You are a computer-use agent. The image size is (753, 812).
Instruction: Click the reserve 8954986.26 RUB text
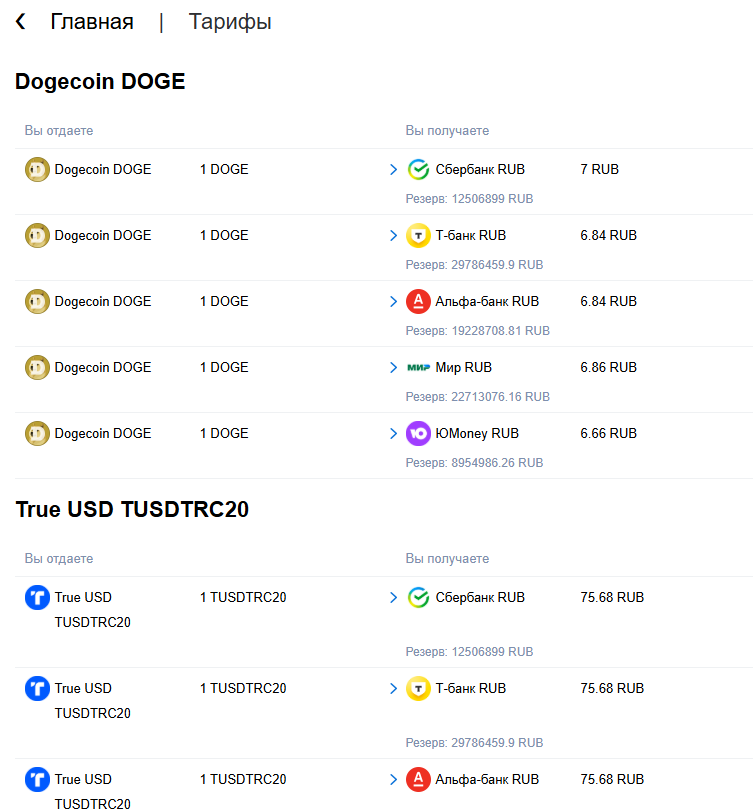click(x=474, y=463)
